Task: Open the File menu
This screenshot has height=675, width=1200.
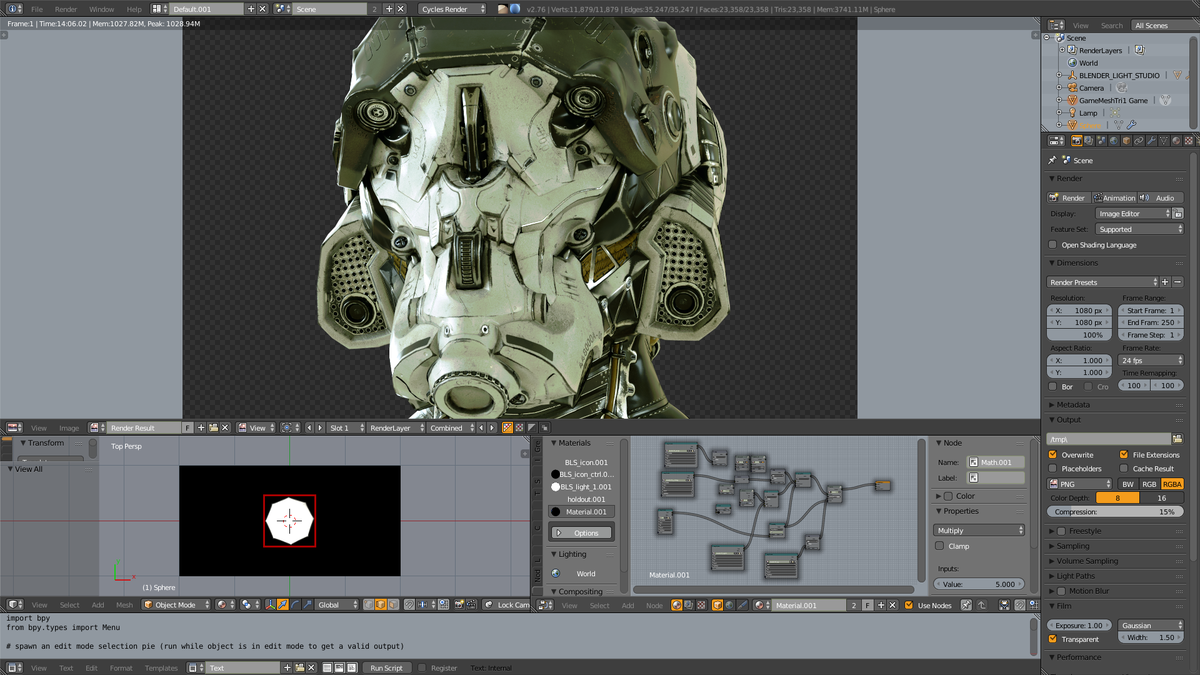Action: coord(37,9)
